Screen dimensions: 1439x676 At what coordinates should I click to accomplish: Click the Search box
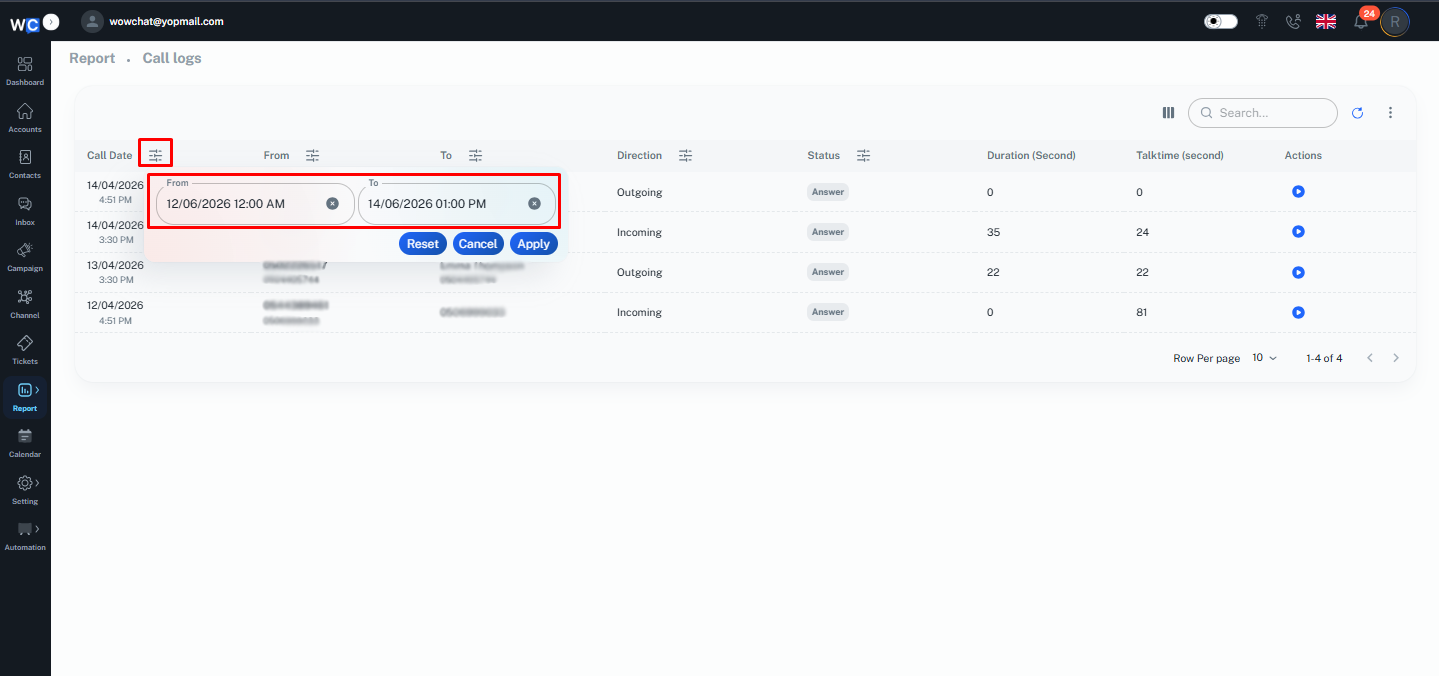pyautogui.click(x=1263, y=113)
